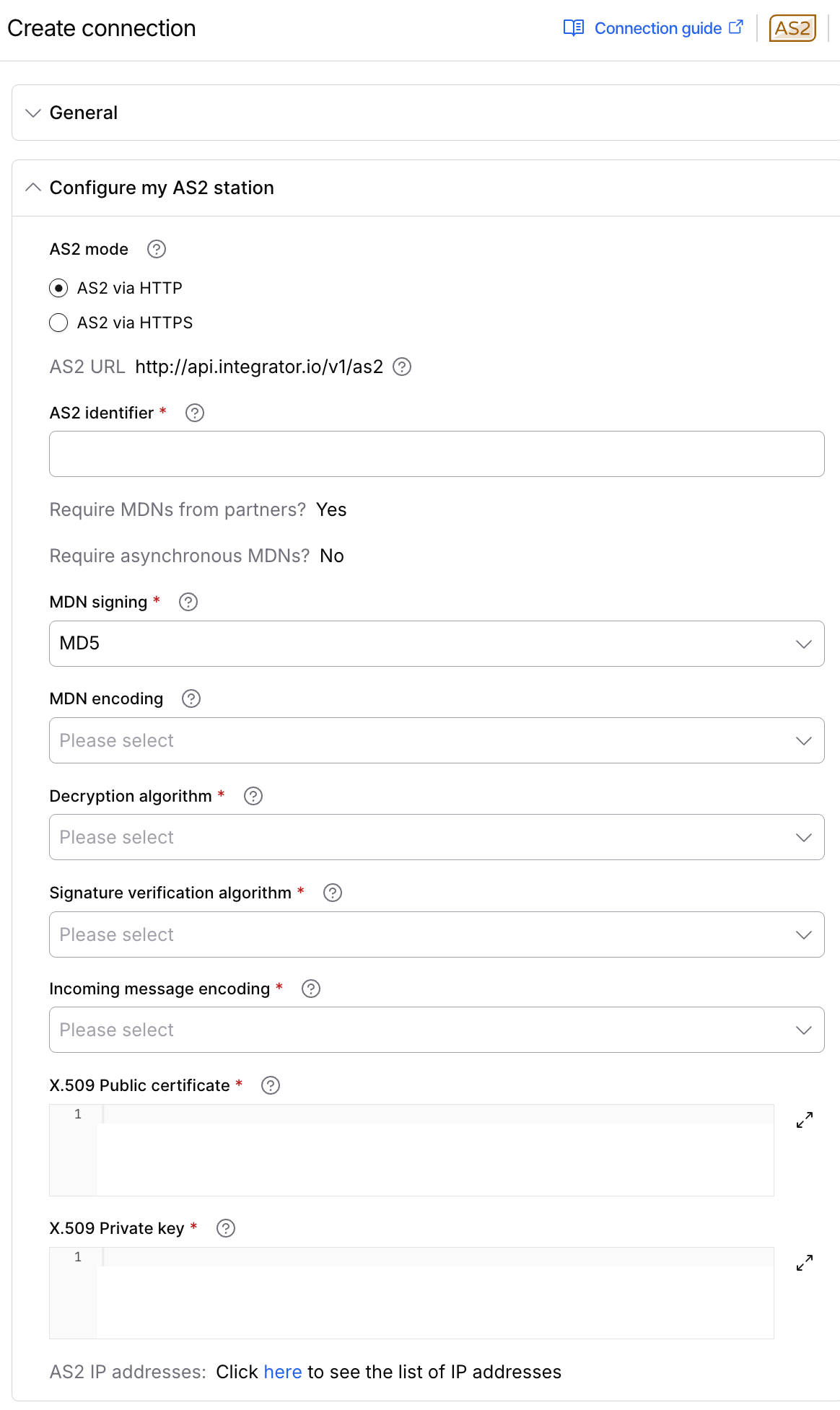Click the AS2 mode help icon
This screenshot has height=1410, width=840.
coord(157,249)
